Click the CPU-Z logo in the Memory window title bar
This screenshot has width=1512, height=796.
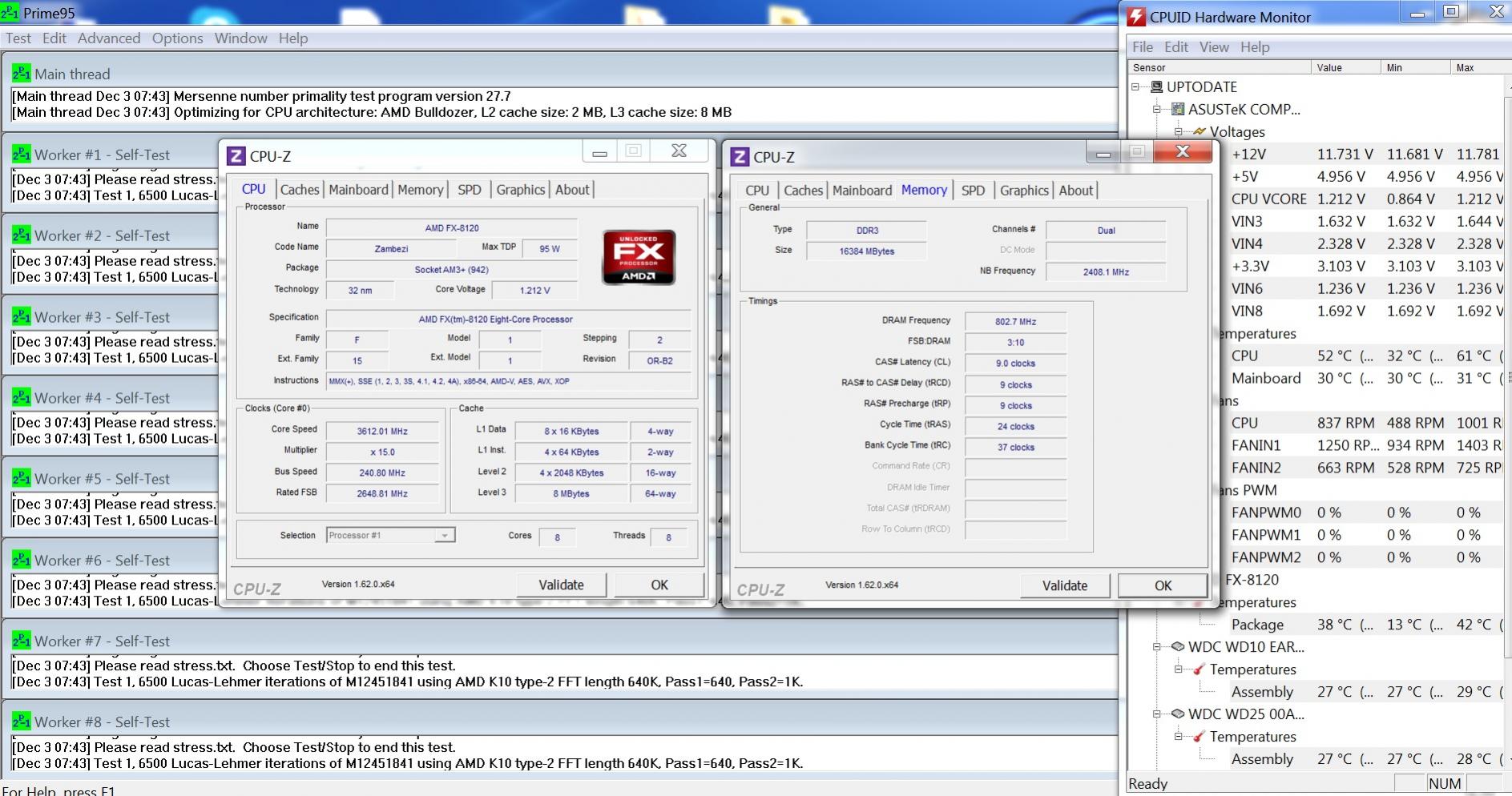point(740,157)
